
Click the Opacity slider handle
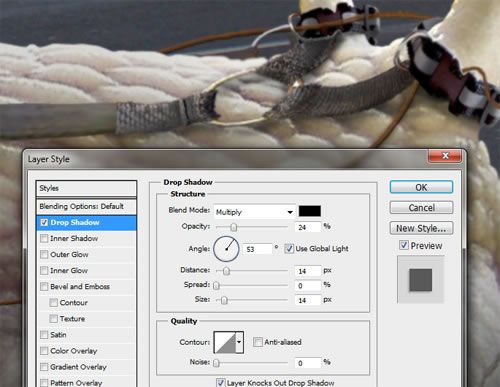234,227
